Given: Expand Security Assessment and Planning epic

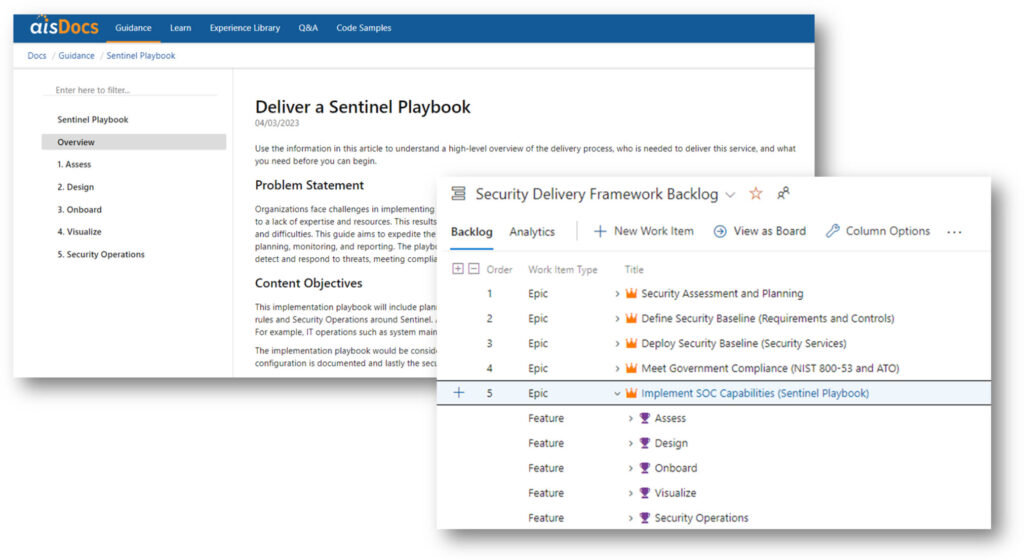Looking at the screenshot, I should 617,294.
